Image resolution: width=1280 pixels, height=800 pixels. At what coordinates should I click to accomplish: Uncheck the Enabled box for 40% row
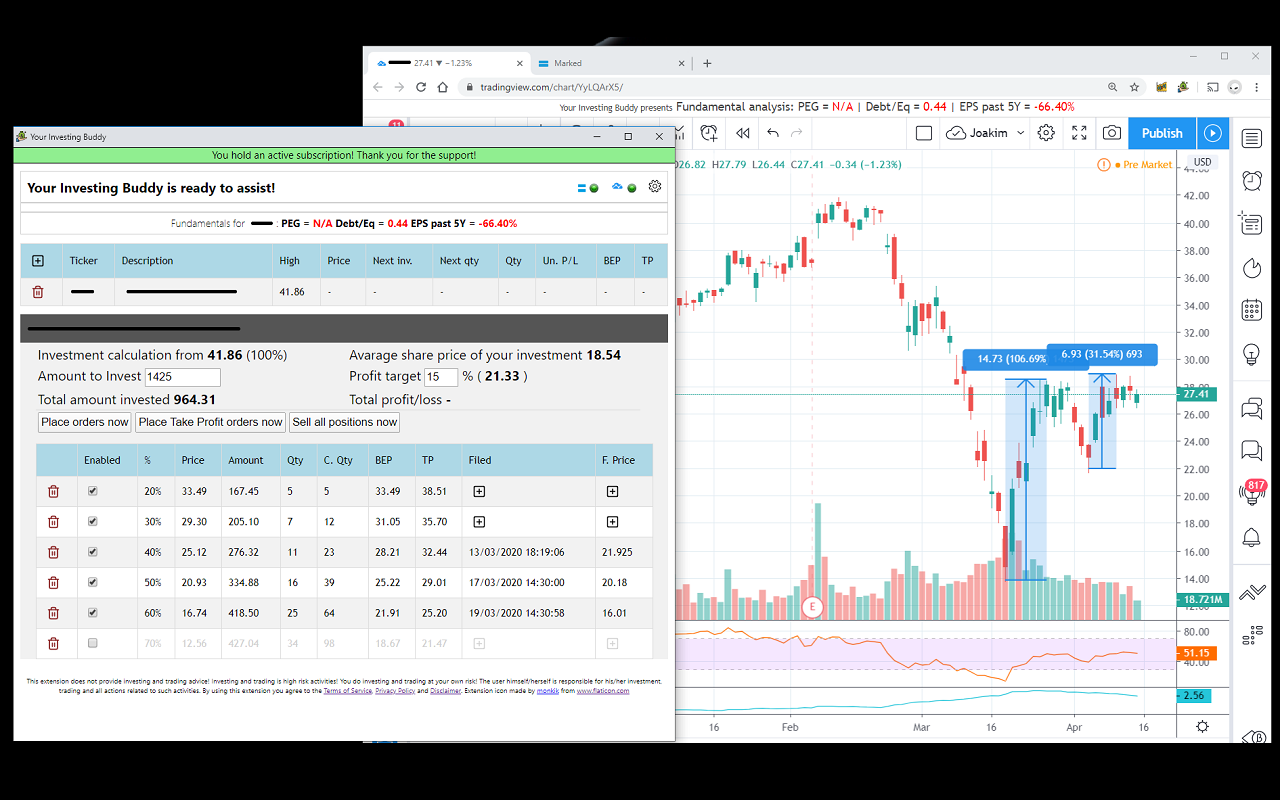[x=93, y=551]
